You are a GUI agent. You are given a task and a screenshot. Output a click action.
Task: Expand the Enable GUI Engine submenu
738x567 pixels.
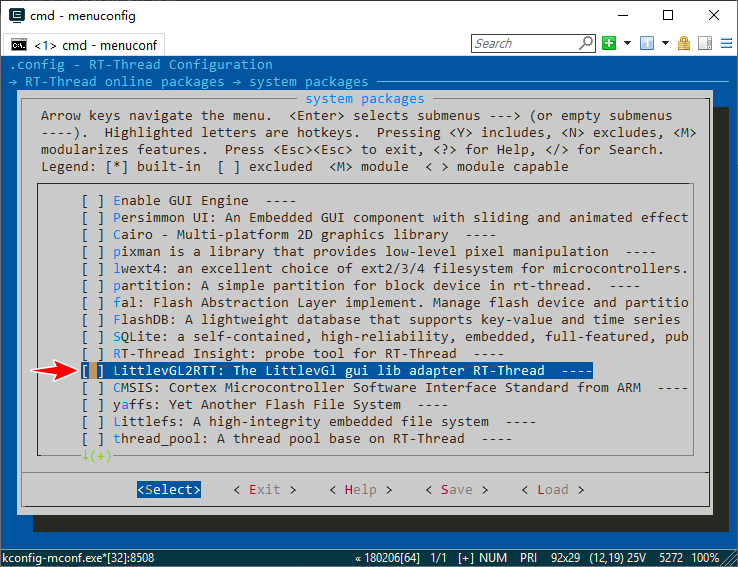[181, 200]
